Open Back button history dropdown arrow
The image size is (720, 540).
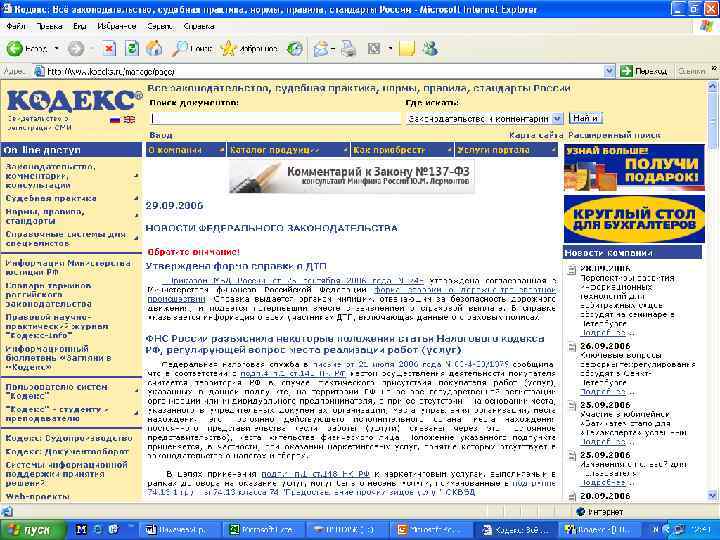coord(56,48)
